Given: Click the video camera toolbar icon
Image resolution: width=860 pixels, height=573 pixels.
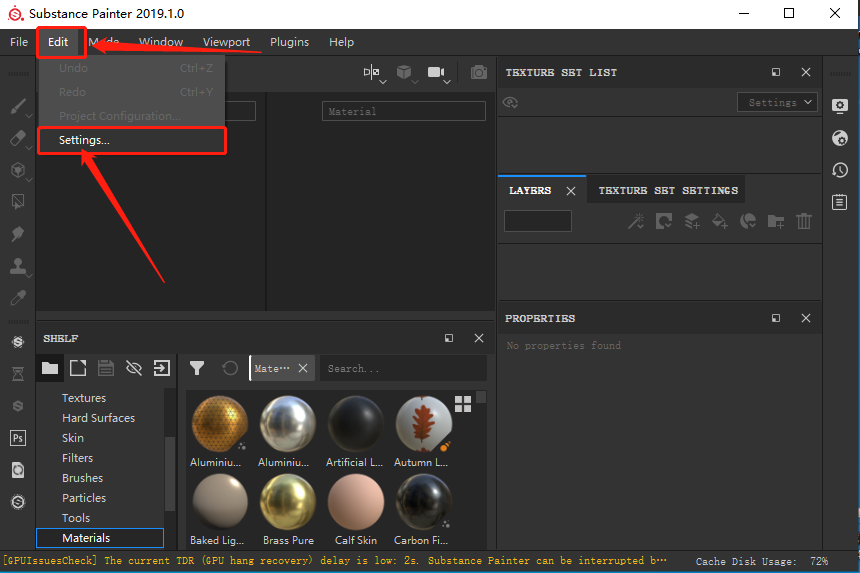Looking at the screenshot, I should click(x=436, y=72).
